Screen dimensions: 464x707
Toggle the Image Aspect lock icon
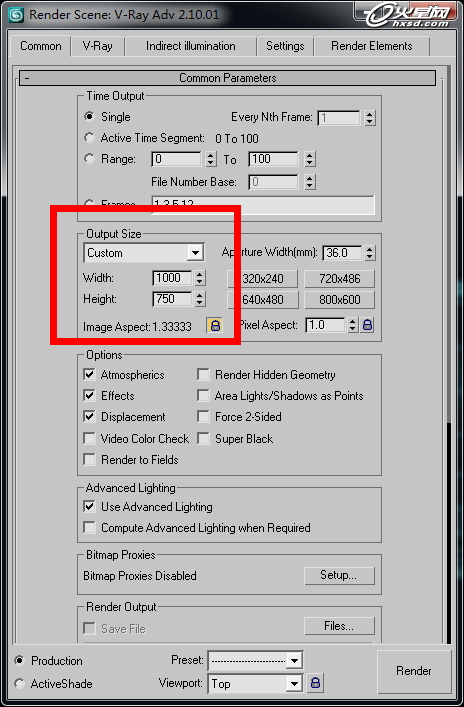tap(215, 326)
